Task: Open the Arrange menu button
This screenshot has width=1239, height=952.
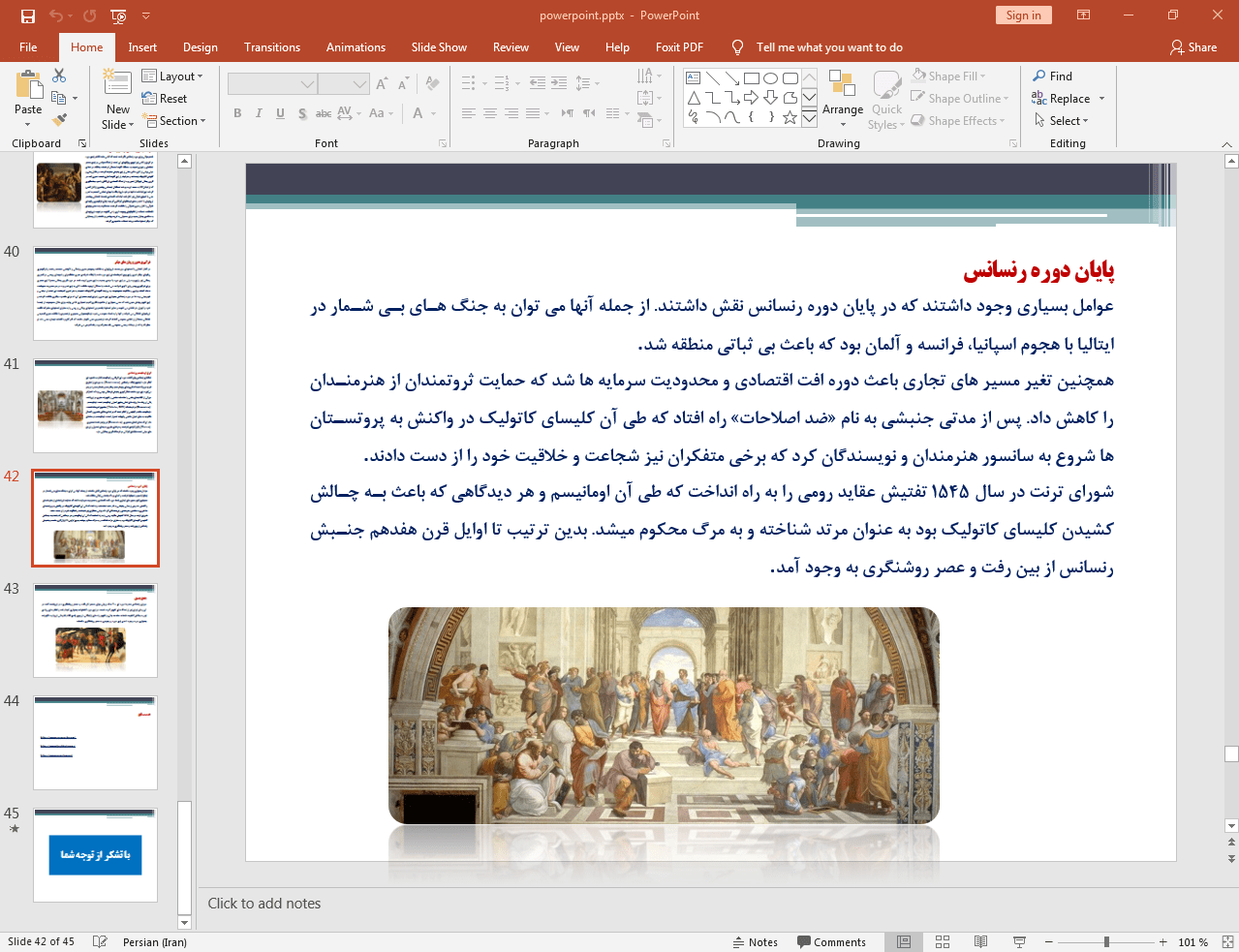Action: point(843,99)
